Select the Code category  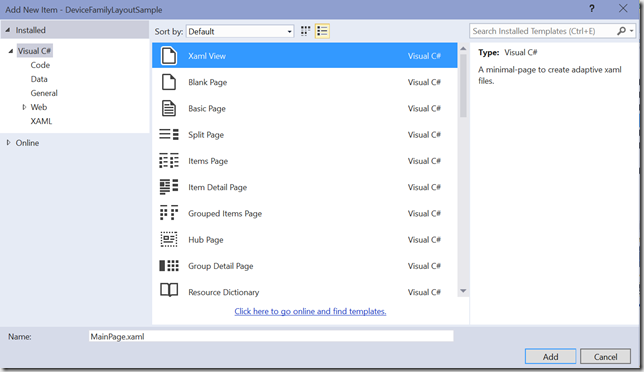tap(40, 65)
